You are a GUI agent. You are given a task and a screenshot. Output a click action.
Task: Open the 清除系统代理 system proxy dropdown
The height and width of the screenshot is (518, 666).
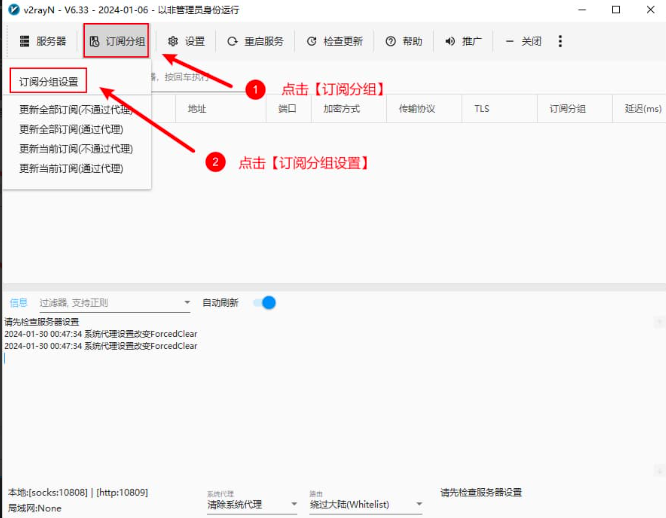point(252,504)
